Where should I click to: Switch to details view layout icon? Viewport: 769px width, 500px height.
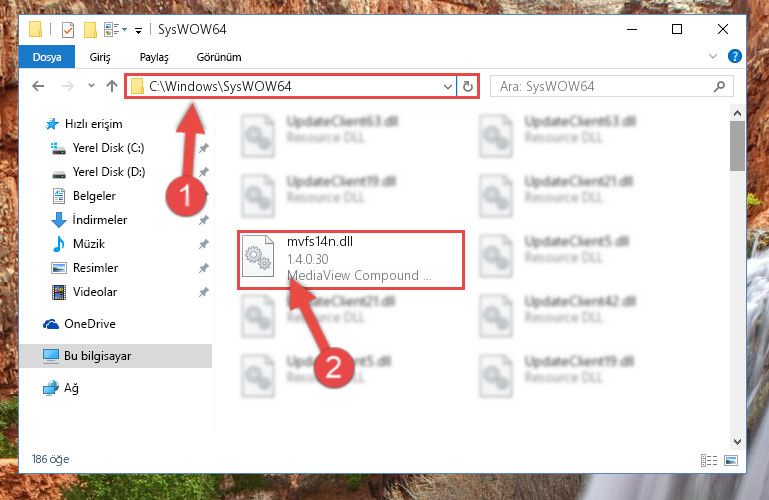709,460
